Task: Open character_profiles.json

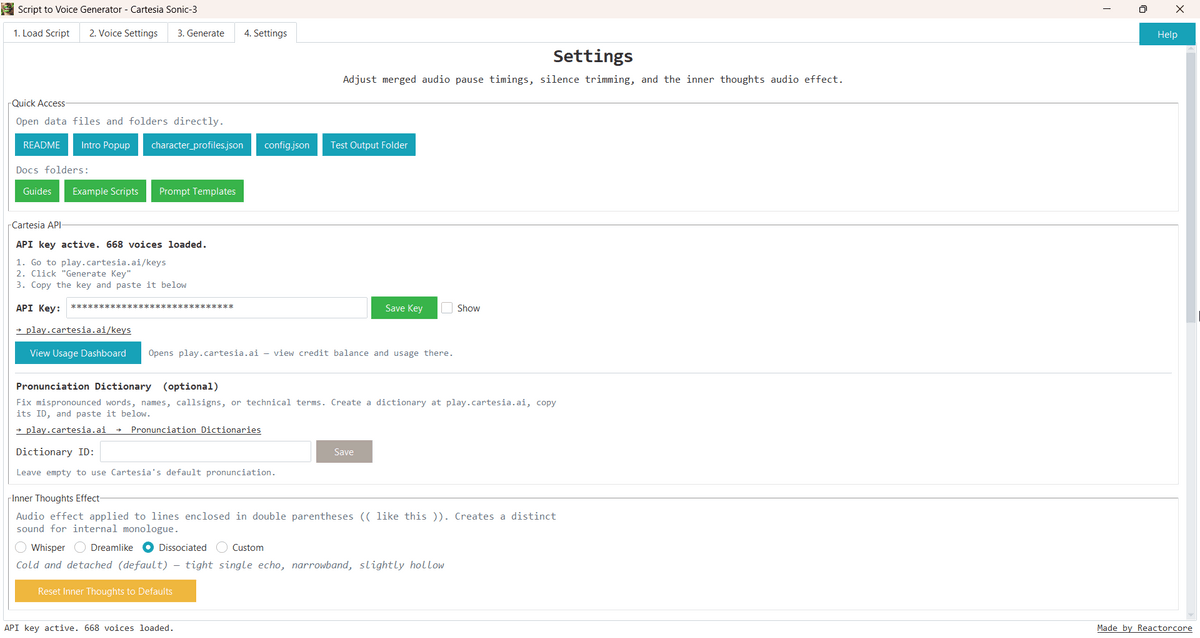Action: pyautogui.click(x=197, y=145)
